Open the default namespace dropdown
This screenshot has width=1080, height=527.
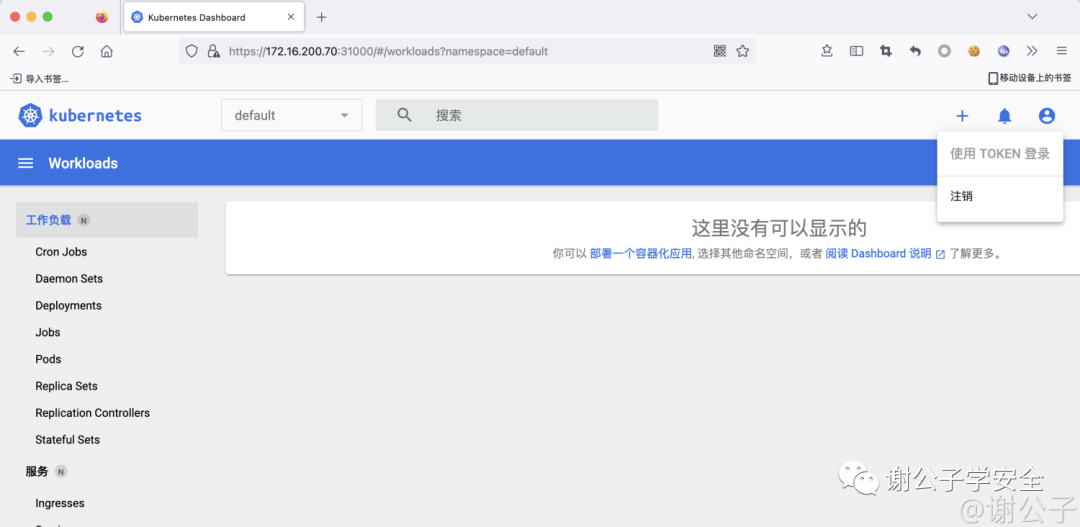point(291,115)
